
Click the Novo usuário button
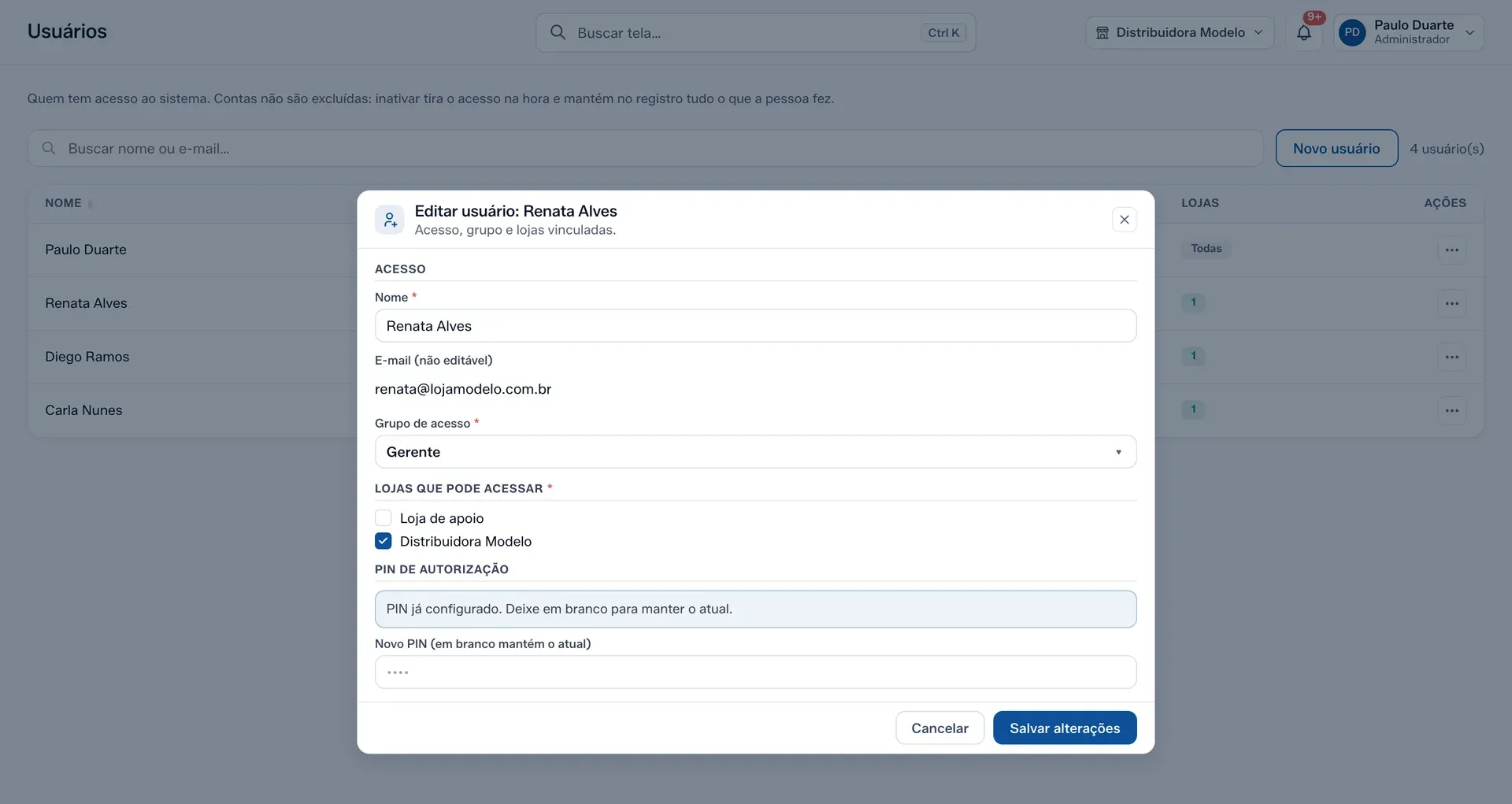click(x=1336, y=148)
